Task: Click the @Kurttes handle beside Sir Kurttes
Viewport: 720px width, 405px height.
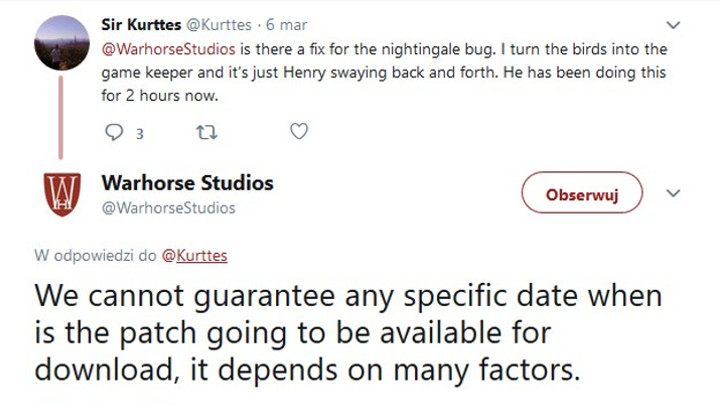Action: point(215,22)
